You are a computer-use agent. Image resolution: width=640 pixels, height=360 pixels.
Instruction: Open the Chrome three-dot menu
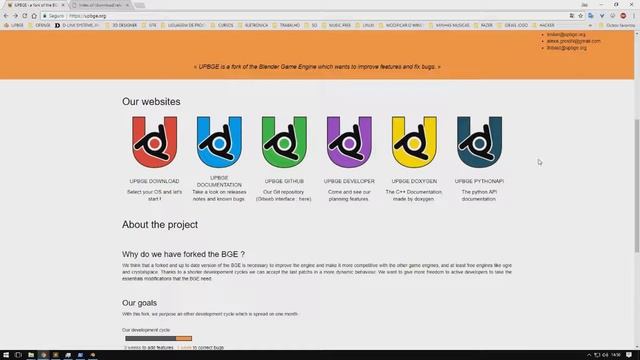(634, 16)
